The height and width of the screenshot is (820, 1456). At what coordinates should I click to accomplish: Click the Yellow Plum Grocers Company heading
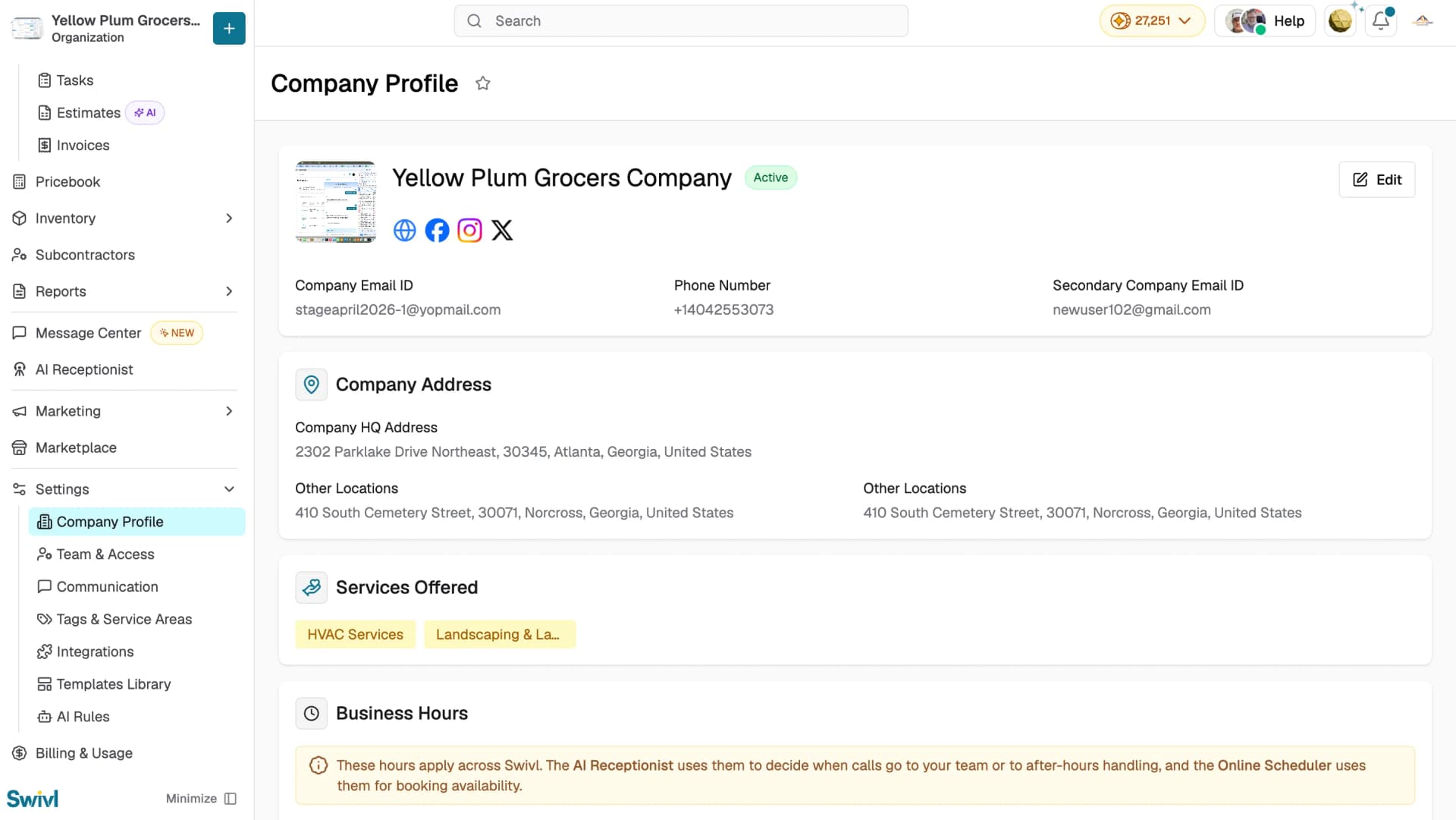pyautogui.click(x=562, y=178)
